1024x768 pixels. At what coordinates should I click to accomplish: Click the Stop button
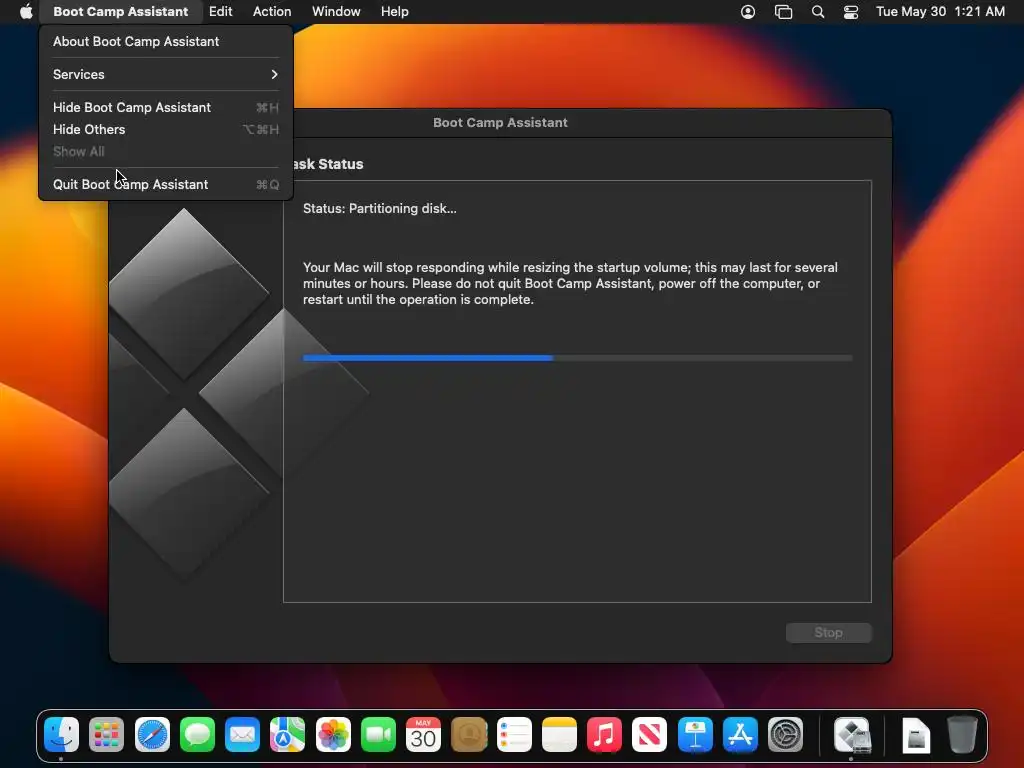828,632
